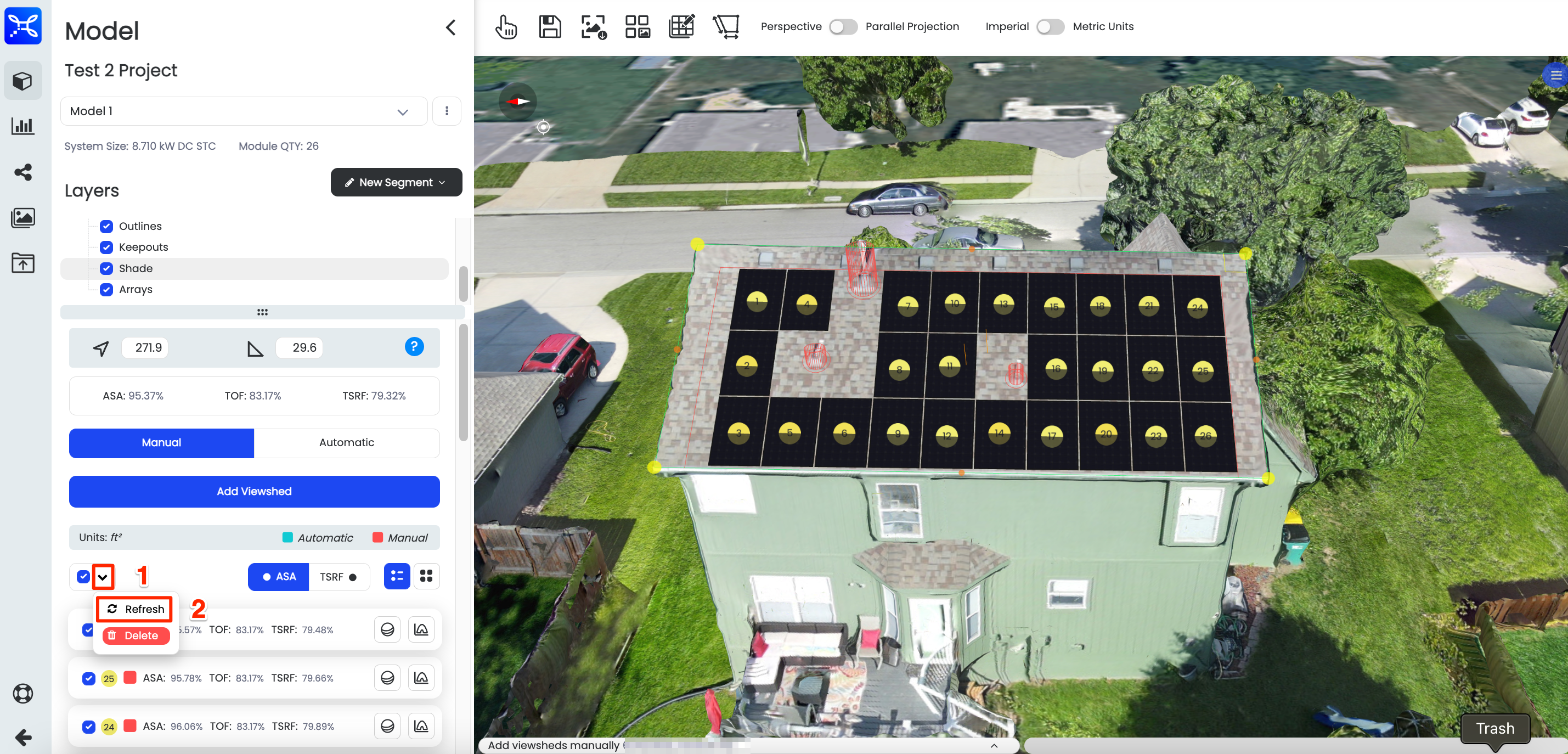Toggle Imperial / Metric Units switch
Screen dimensions: 1568x754
pos(1050,27)
